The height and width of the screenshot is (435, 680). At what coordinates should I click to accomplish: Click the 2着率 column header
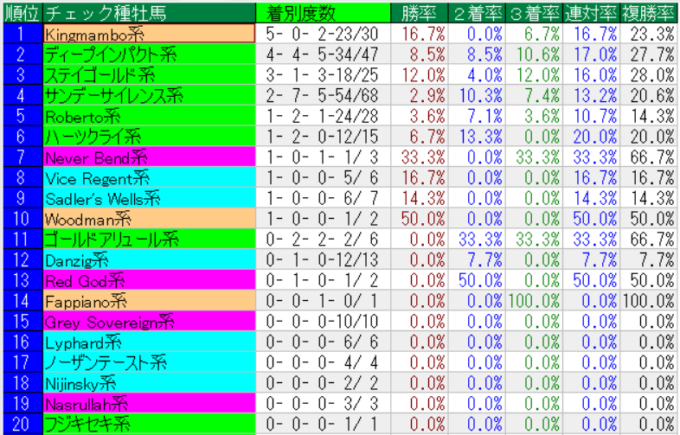(470, 12)
